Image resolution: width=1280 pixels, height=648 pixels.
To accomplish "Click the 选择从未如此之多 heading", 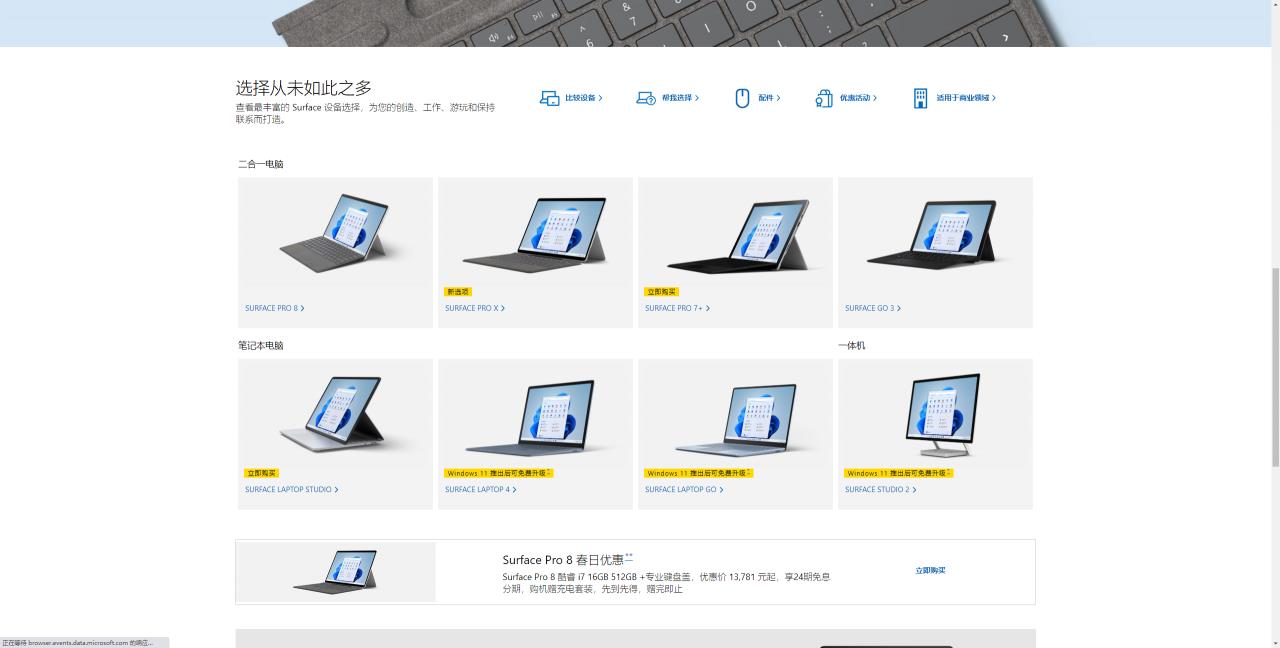I will click(x=304, y=88).
